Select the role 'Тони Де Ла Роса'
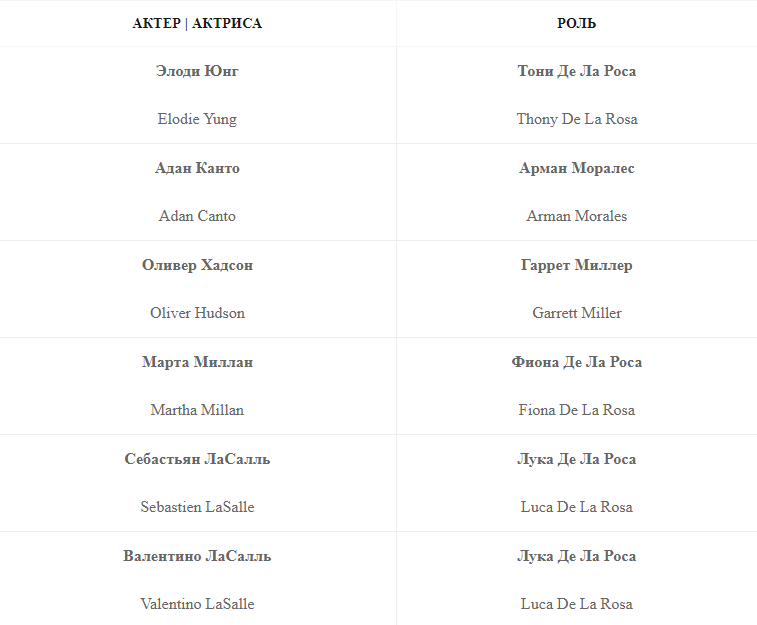The image size is (757, 625). (576, 71)
